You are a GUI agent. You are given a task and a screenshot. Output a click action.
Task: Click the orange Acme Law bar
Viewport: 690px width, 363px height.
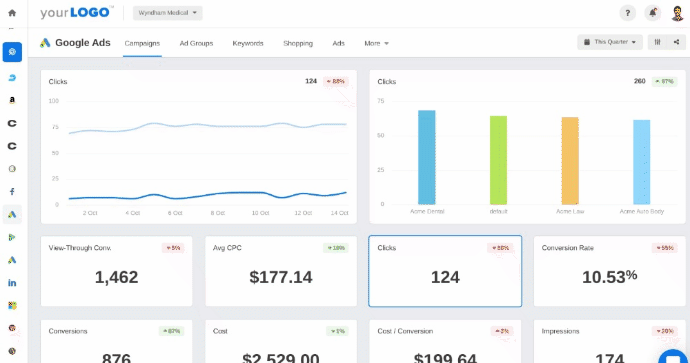pos(570,161)
